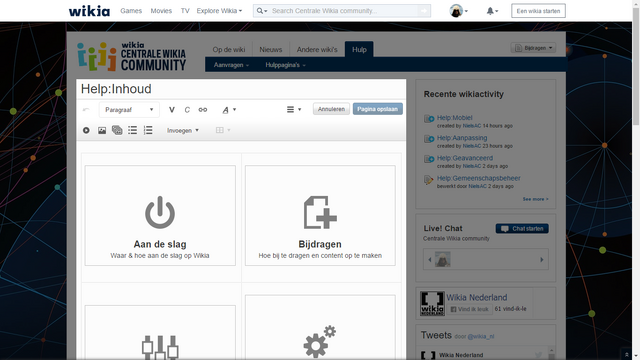The image size is (640, 360).
Task: Click the Centrale Wikia Community logo
Action: (131, 56)
